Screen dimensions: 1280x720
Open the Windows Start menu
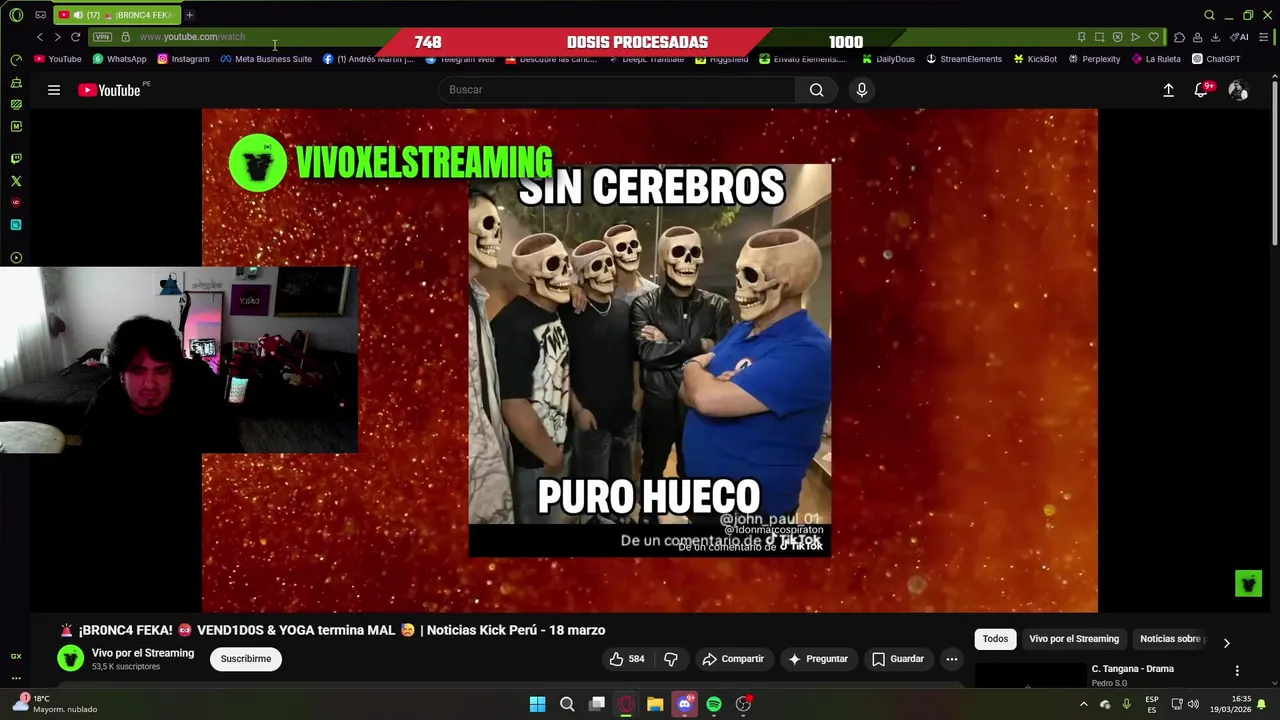537,704
